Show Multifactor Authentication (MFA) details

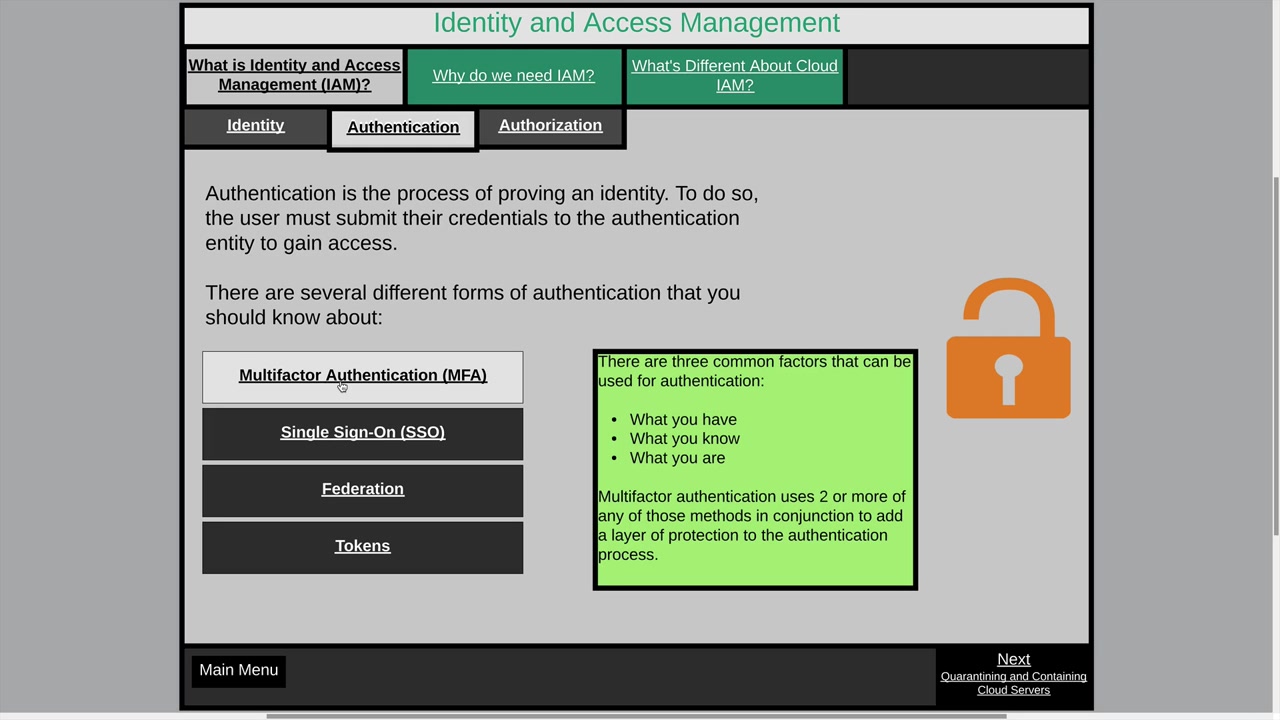(363, 377)
